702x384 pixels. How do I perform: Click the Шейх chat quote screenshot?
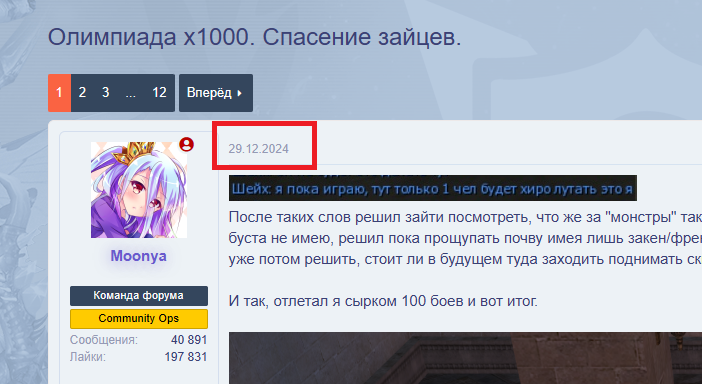click(x=432, y=188)
